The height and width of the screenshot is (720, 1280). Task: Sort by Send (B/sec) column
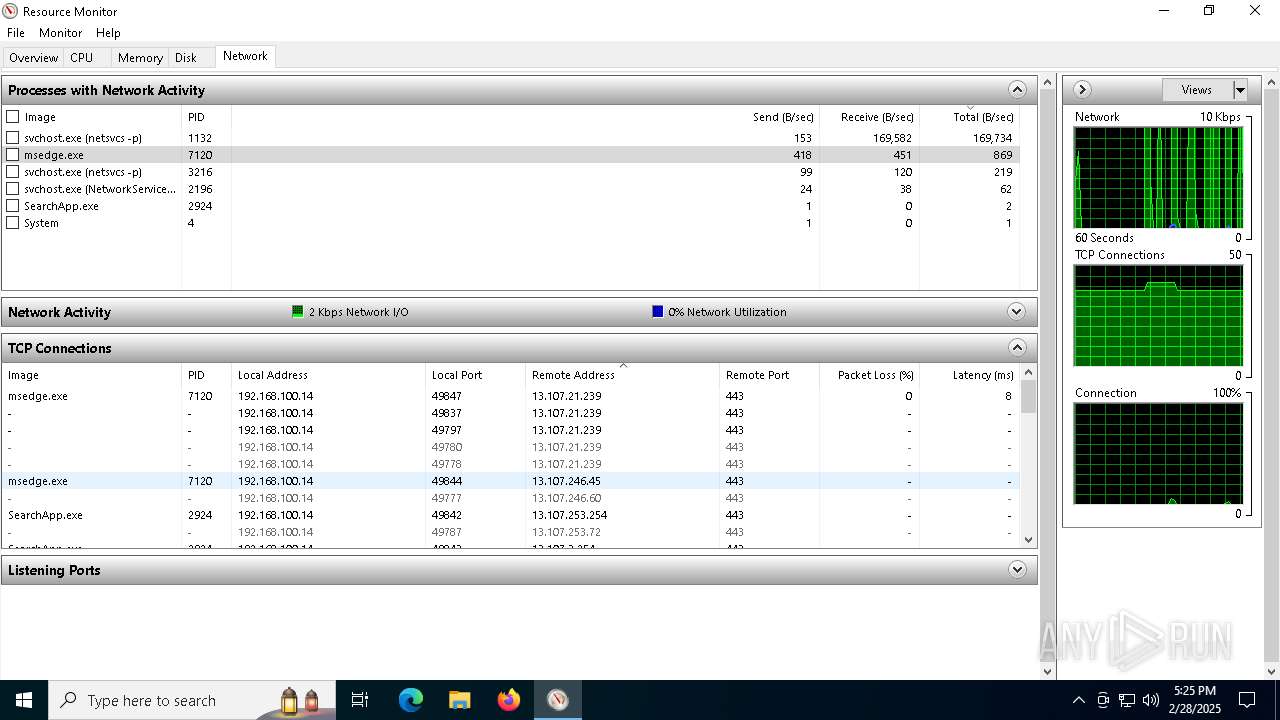pyautogui.click(x=783, y=117)
